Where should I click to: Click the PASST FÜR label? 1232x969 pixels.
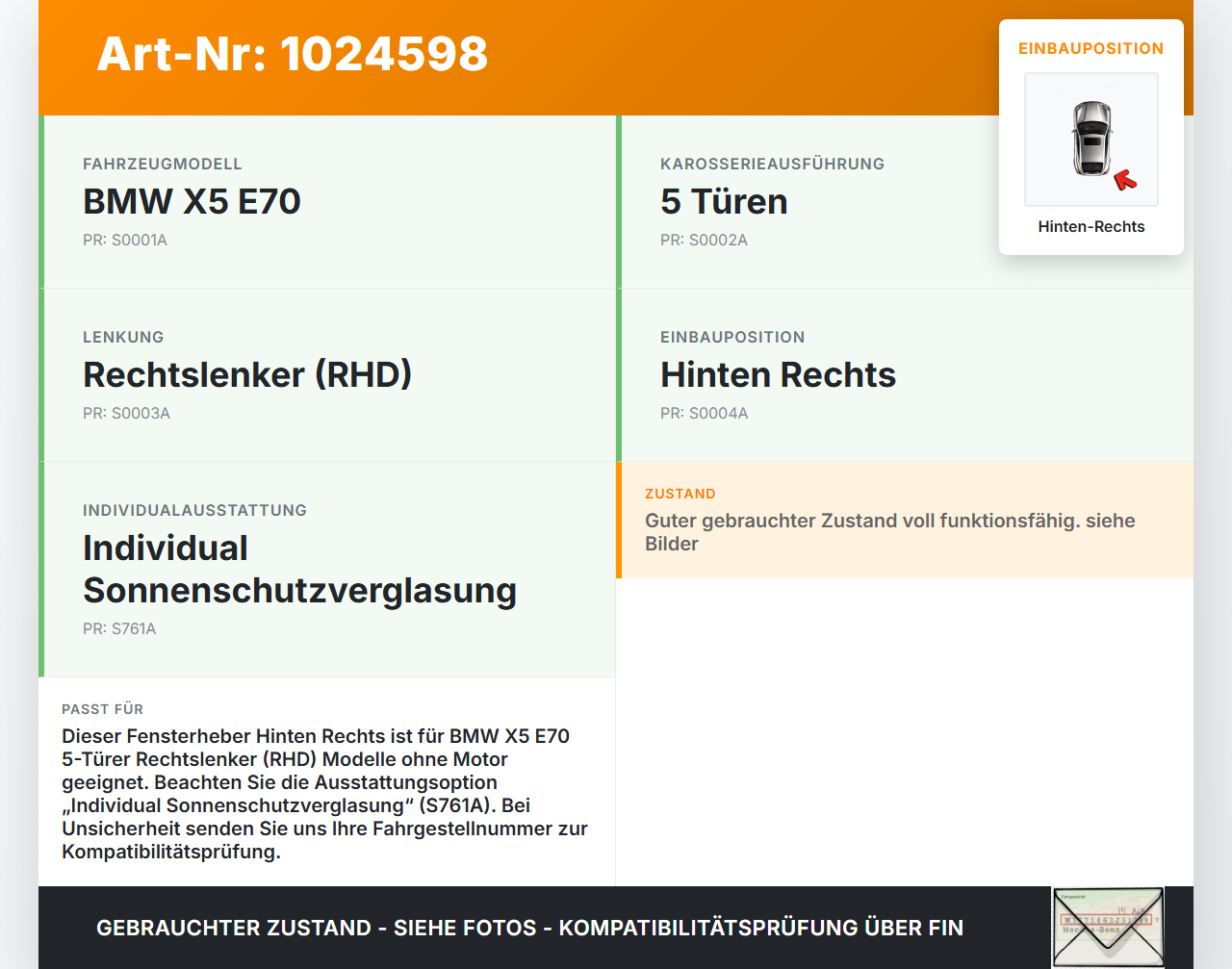point(102,709)
